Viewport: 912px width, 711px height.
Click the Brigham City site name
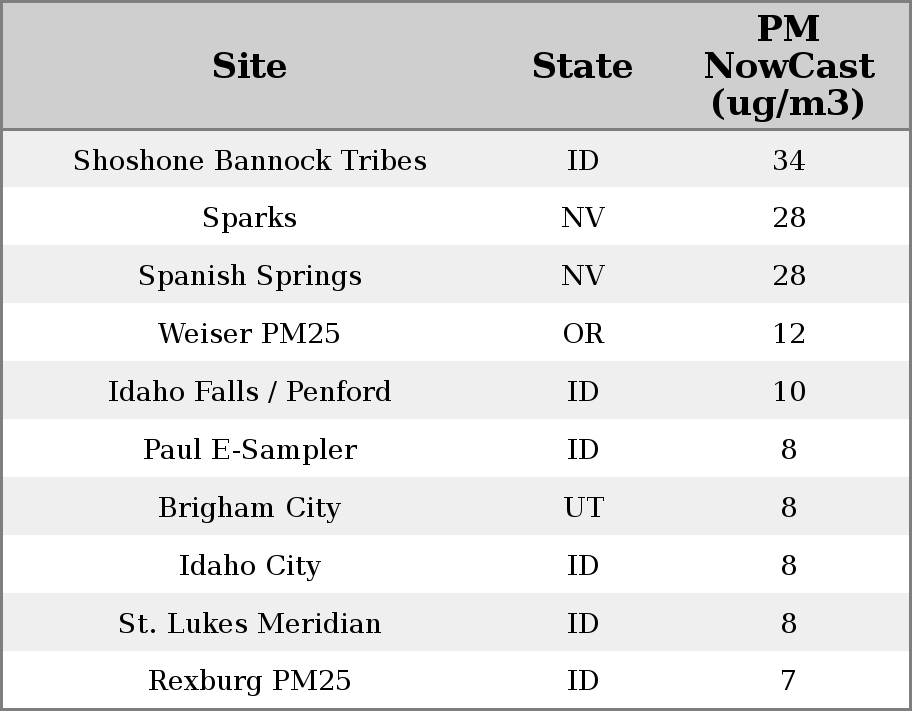[x=249, y=508]
